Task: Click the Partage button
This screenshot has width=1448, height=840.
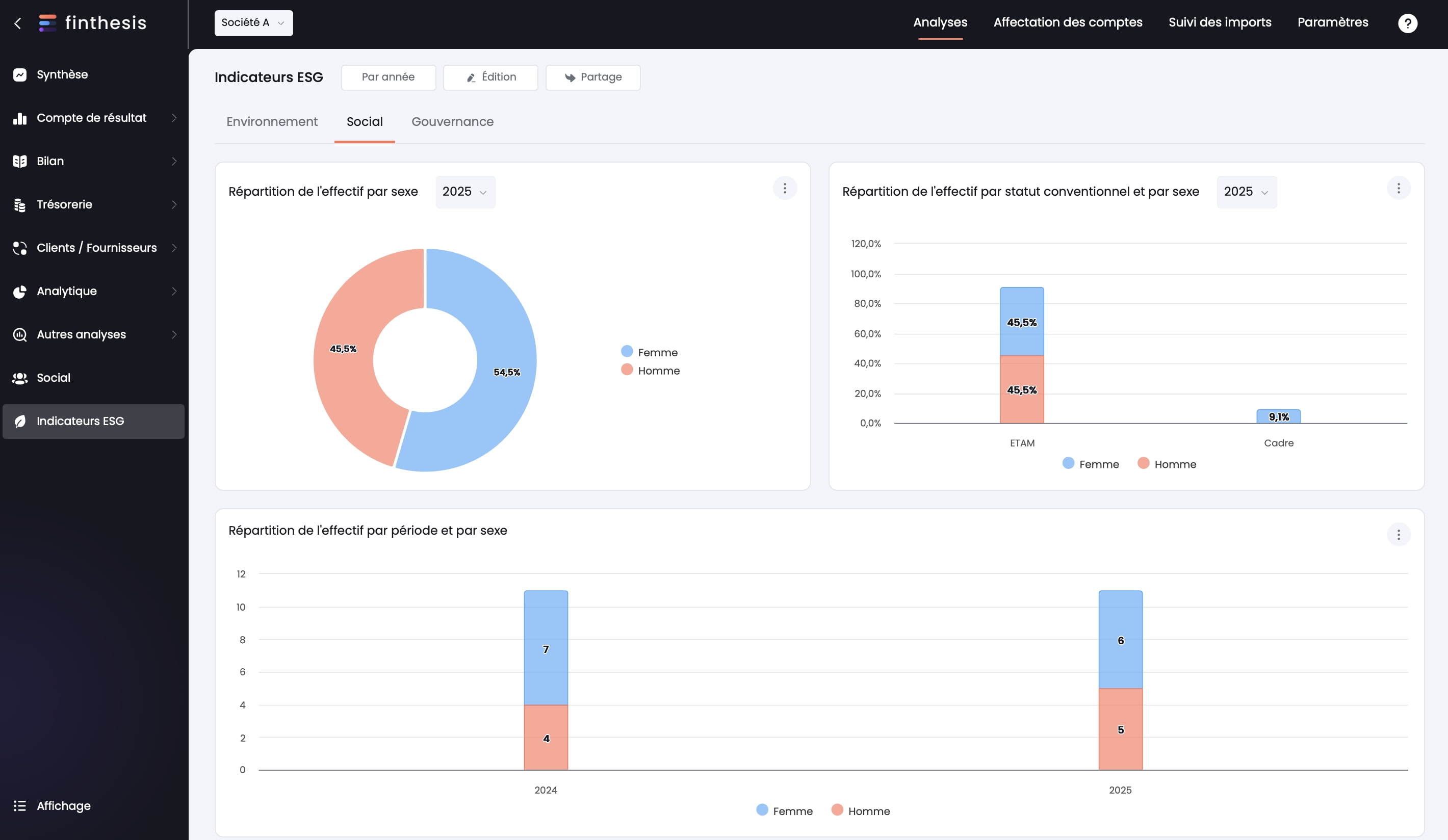Action: click(x=592, y=77)
